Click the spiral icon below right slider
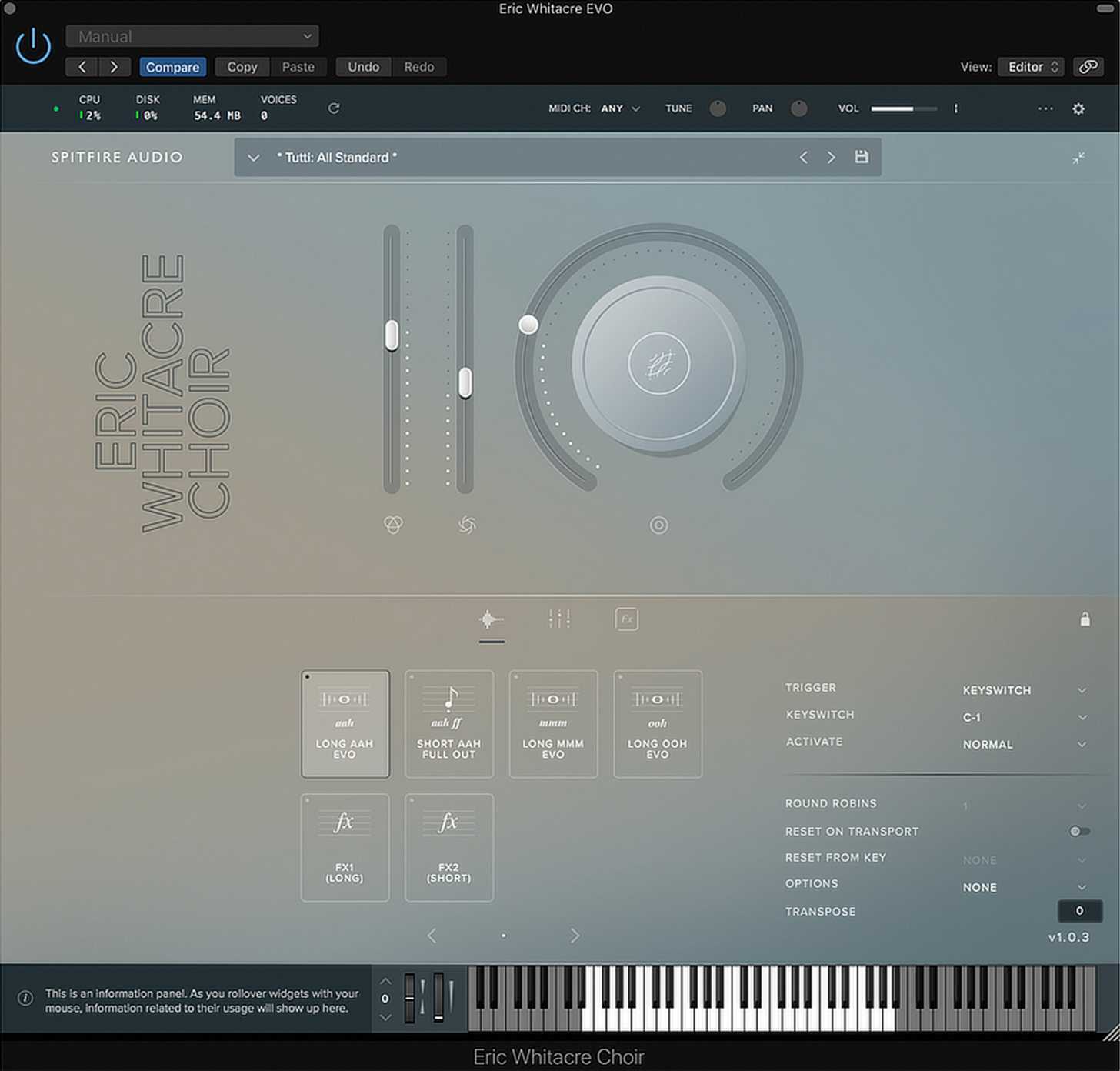This screenshot has width=1120, height=1071. pos(467,525)
